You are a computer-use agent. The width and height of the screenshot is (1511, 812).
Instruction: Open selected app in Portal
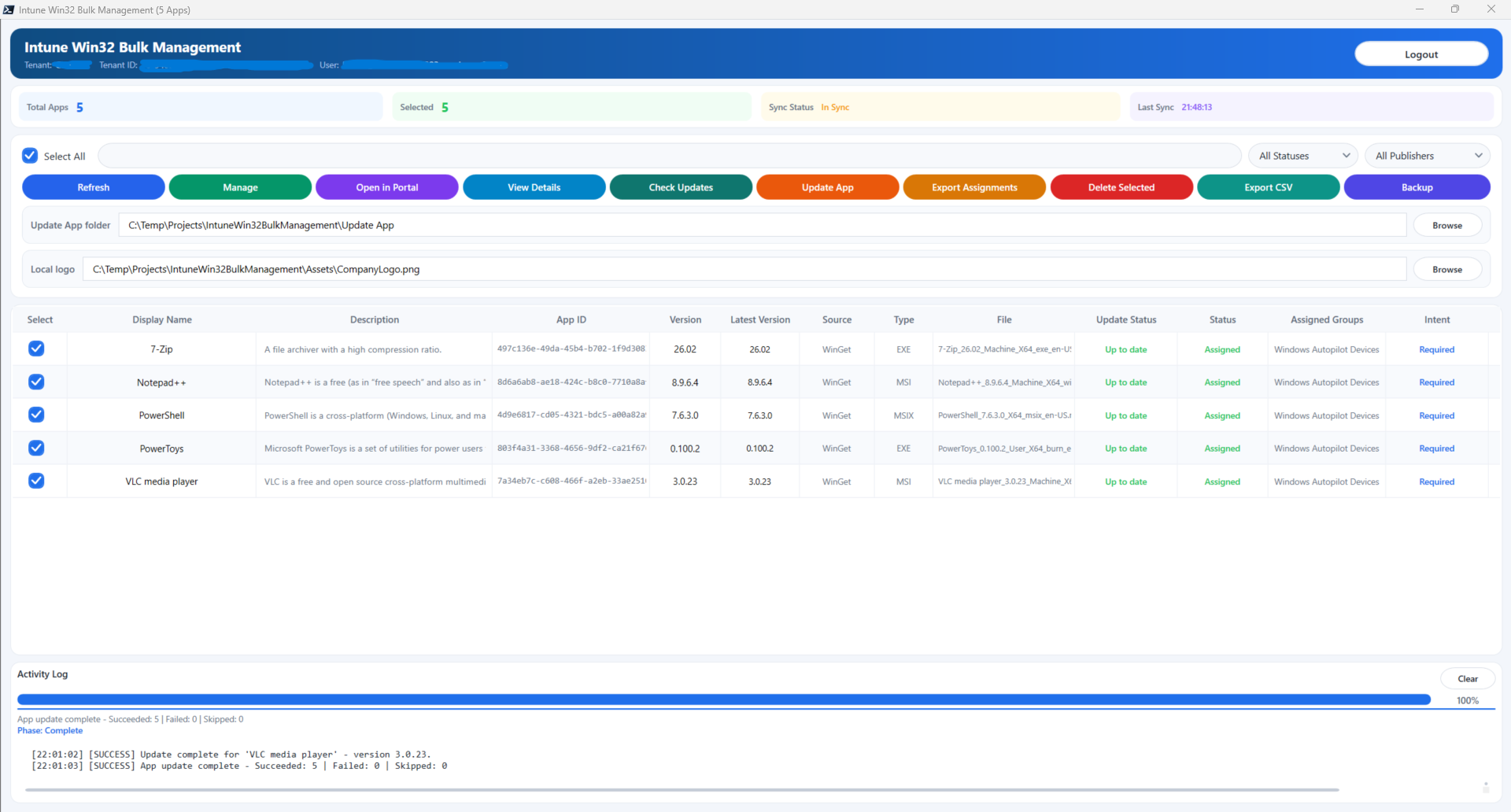387,187
